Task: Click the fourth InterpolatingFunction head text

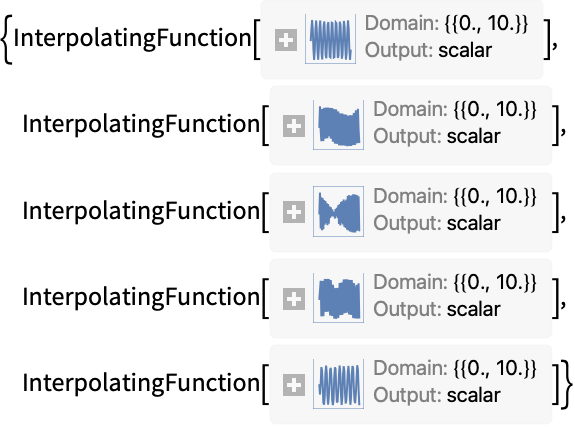Action: click(141, 298)
